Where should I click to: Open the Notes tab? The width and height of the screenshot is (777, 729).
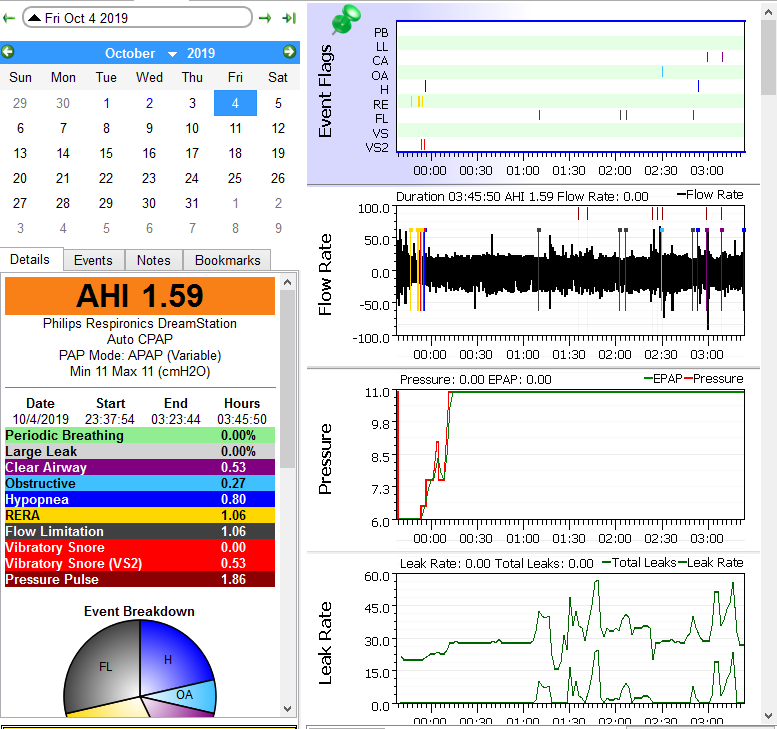point(154,260)
